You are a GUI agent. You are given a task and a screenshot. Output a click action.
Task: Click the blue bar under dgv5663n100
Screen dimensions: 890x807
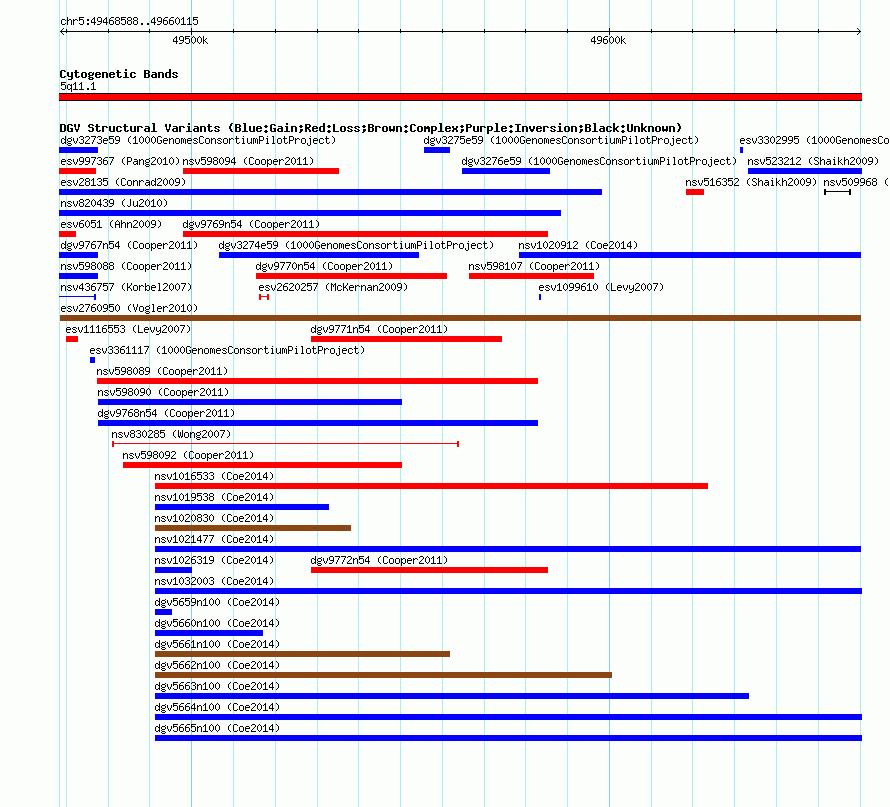(x=452, y=696)
